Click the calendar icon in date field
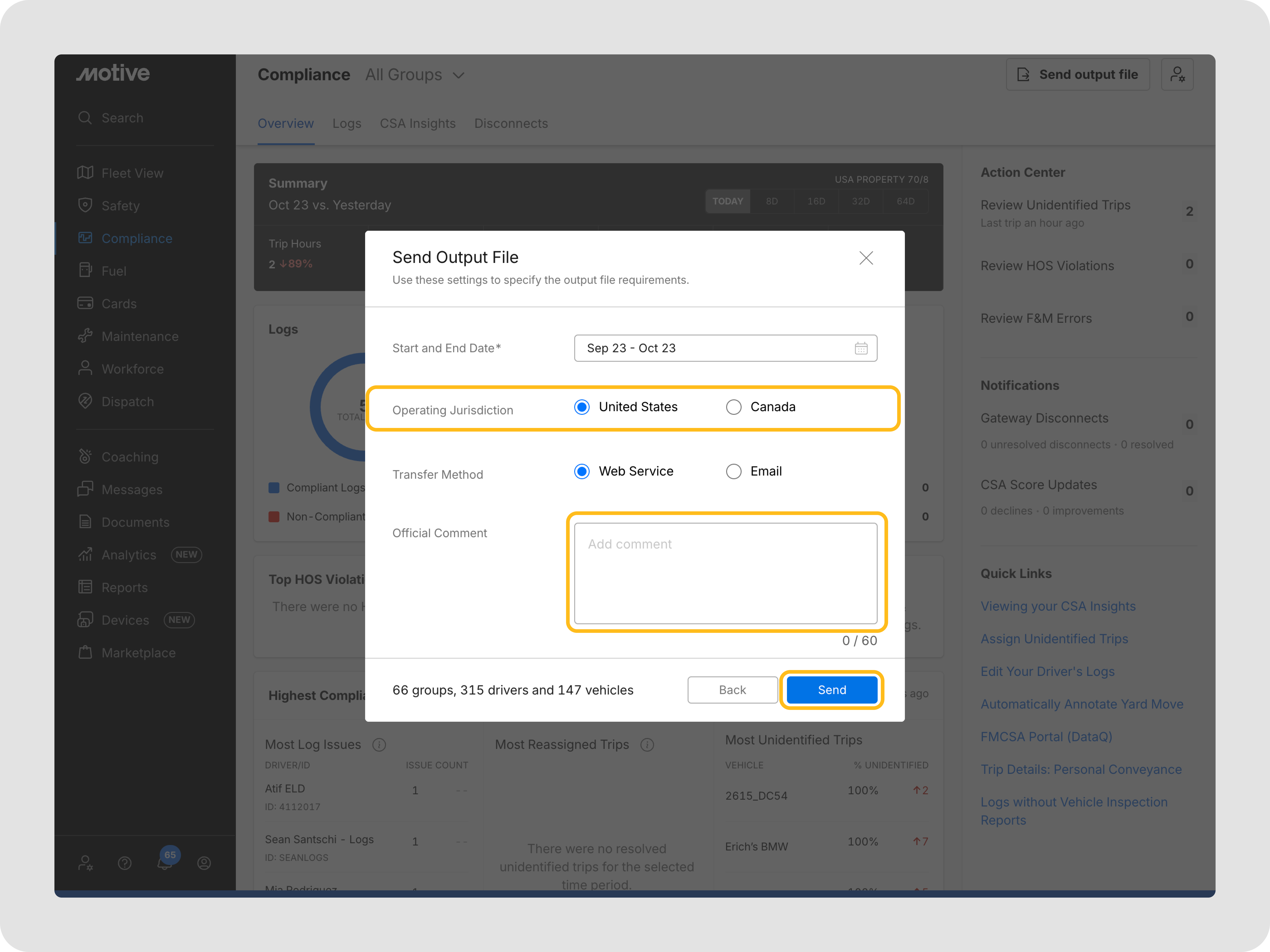The width and height of the screenshot is (1270, 952). pyautogui.click(x=861, y=348)
